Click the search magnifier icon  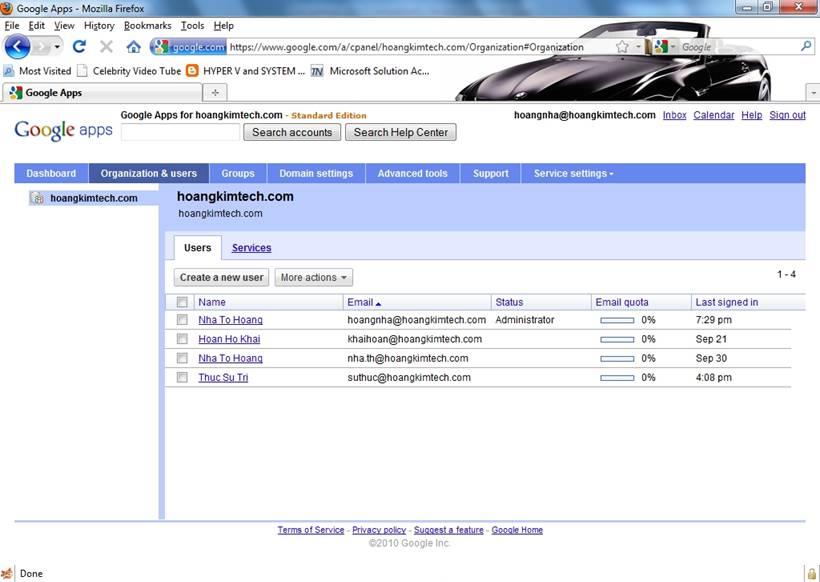pos(806,47)
